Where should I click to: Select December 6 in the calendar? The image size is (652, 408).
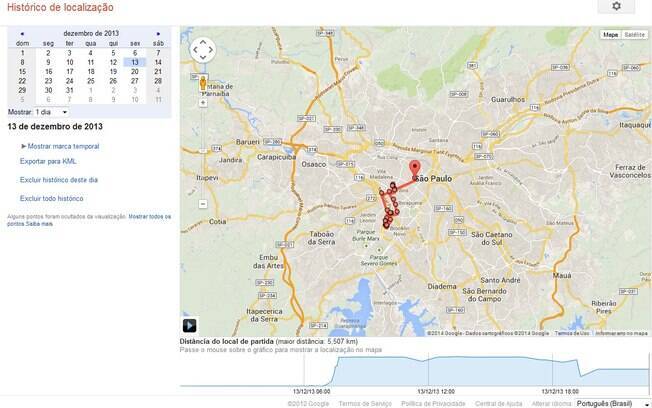135,53
